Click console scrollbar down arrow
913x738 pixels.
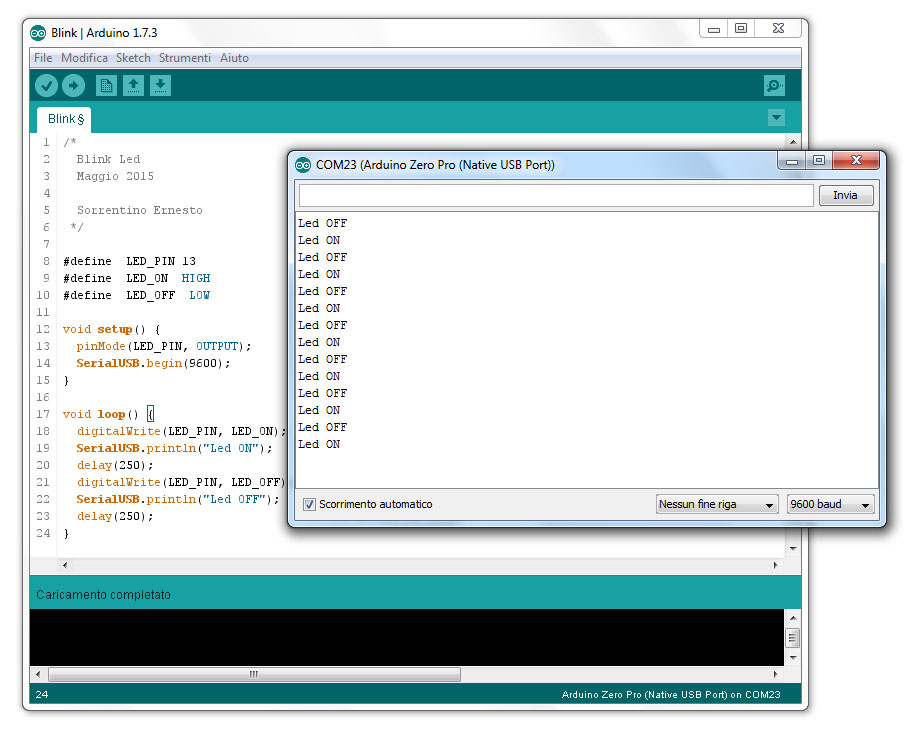[792, 658]
